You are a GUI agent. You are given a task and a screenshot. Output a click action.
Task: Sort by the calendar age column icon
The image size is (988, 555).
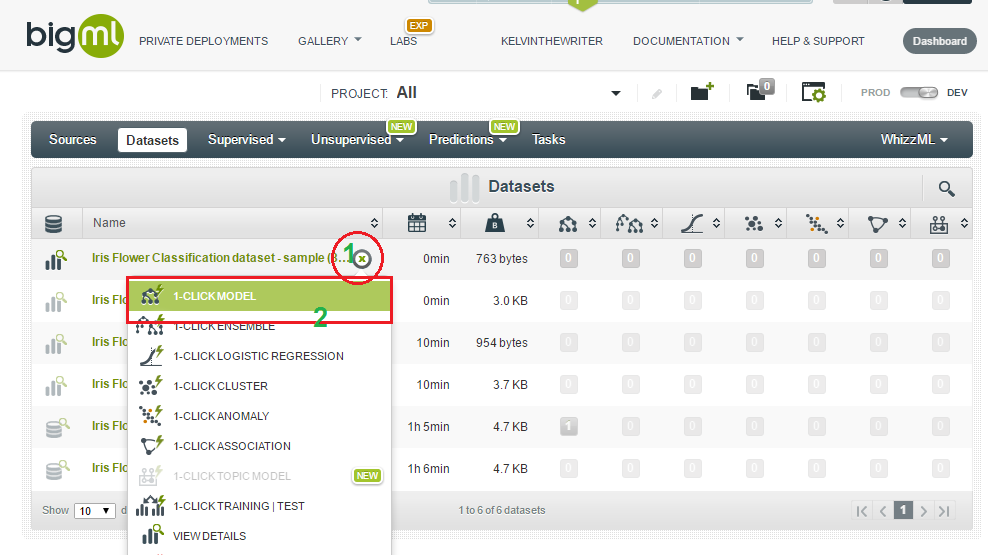[417, 223]
